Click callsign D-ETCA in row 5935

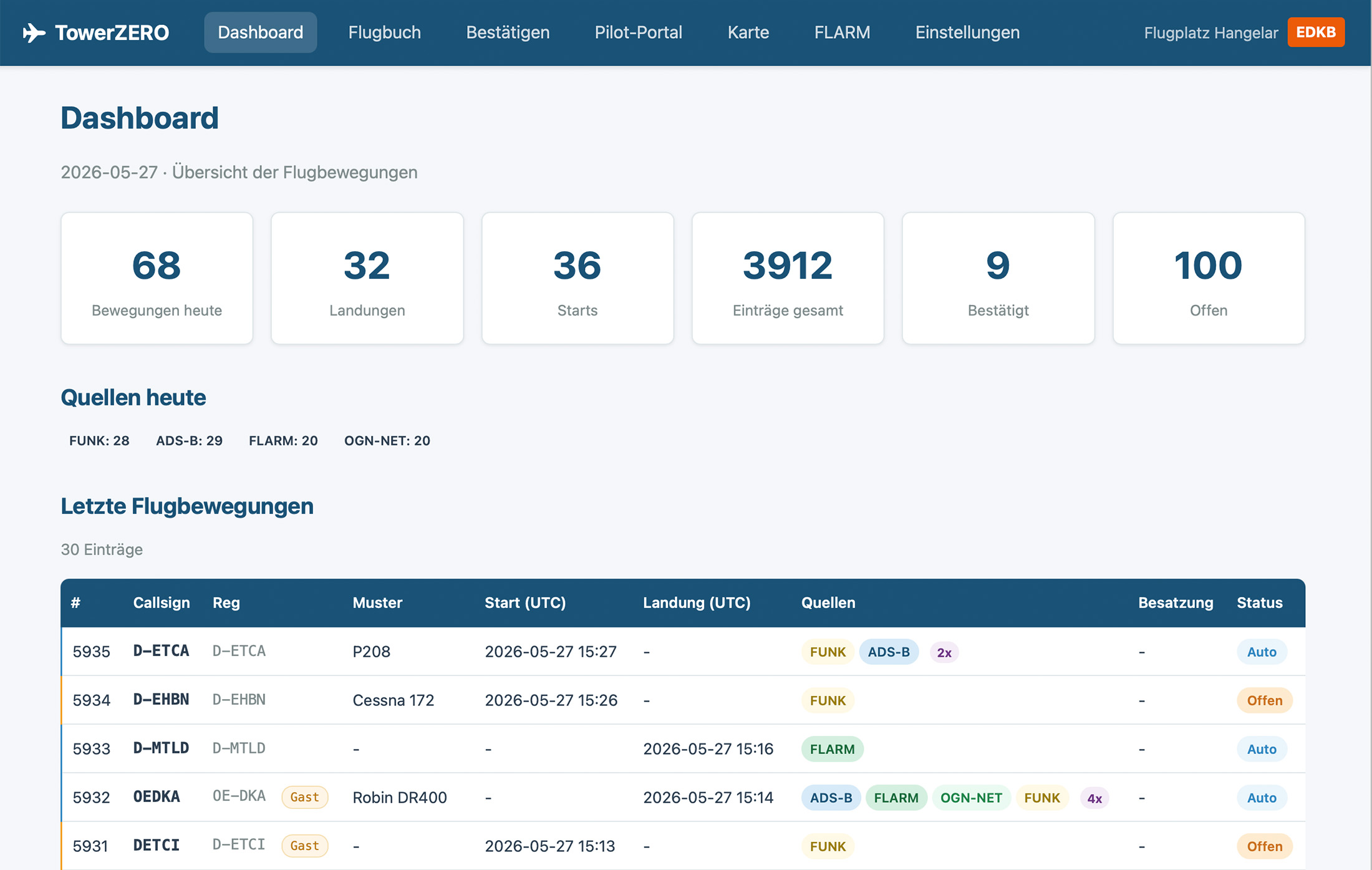pos(161,650)
